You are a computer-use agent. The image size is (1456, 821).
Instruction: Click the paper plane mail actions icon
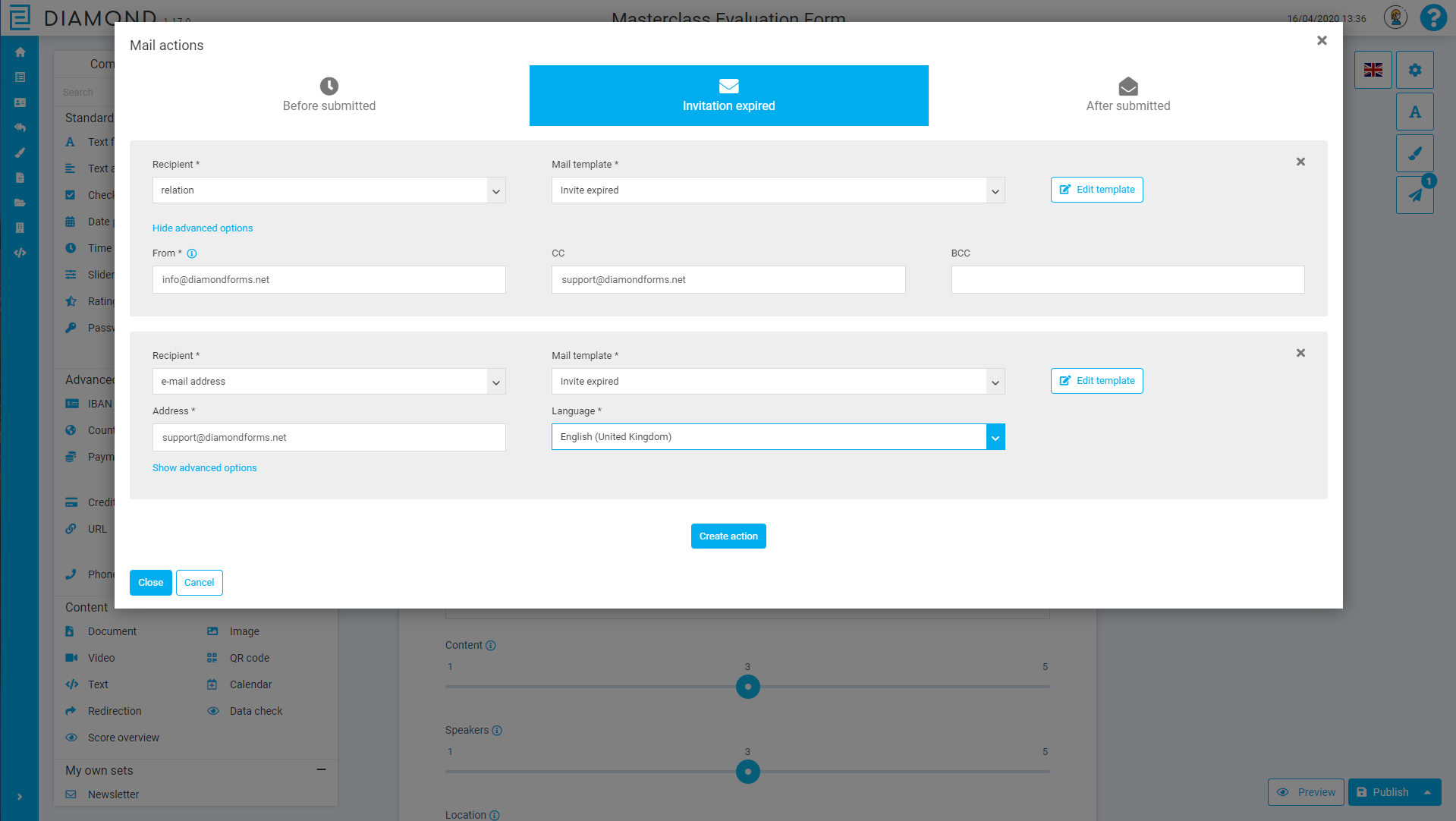pos(1414,195)
